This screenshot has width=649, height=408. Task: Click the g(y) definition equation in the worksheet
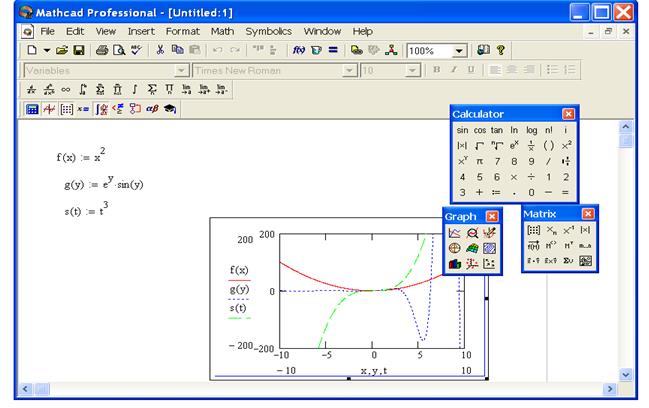(x=104, y=182)
